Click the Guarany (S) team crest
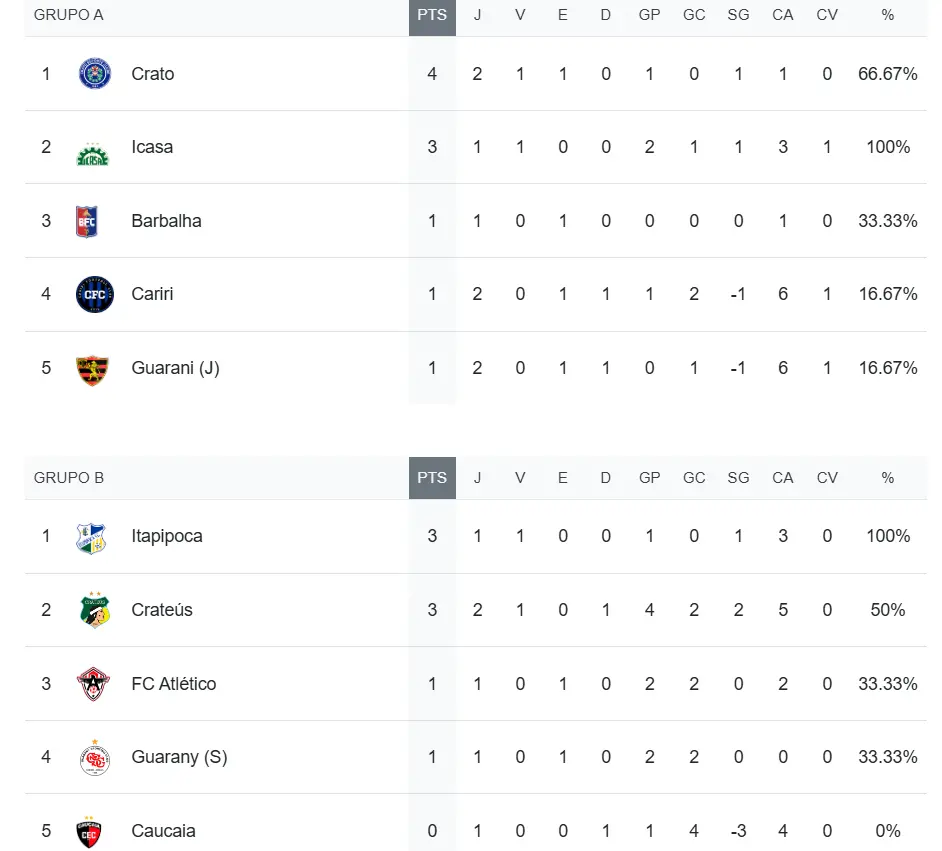This screenshot has height=851, width=942. point(94,757)
